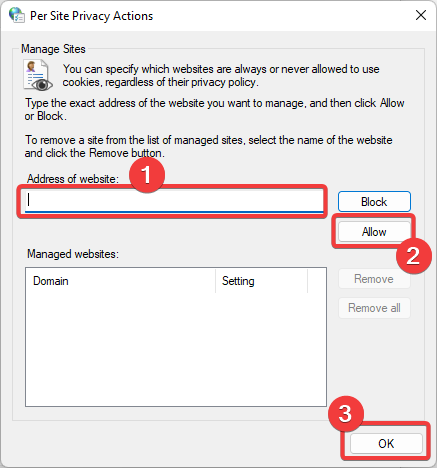Click the Manage Sites group label
The height and width of the screenshot is (468, 437).
[53, 49]
